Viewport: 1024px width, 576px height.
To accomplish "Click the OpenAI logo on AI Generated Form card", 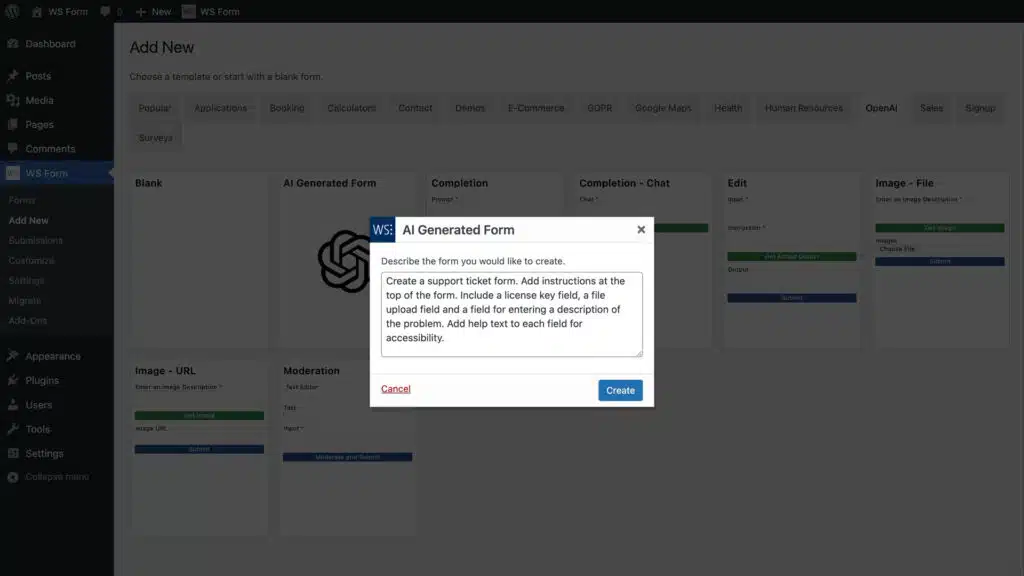I will pyautogui.click(x=344, y=261).
